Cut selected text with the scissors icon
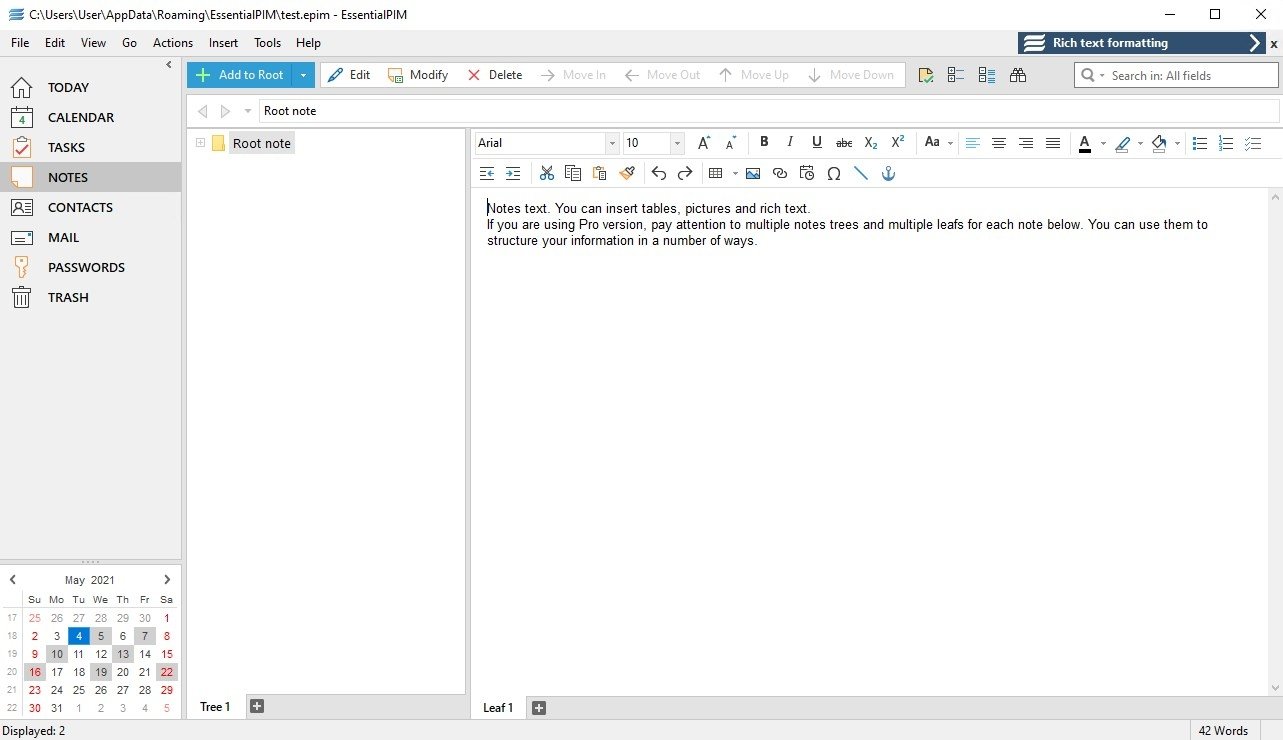Image resolution: width=1283 pixels, height=740 pixels. point(546,173)
